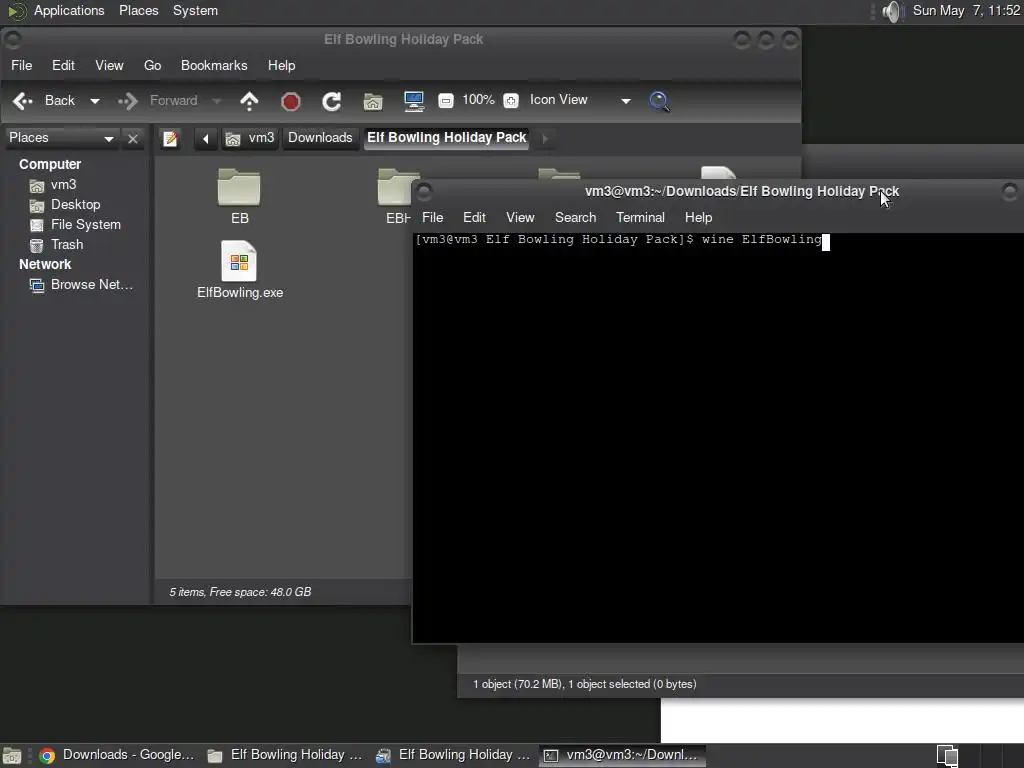
Task: Open file manager Edit menu
Action: [63, 65]
